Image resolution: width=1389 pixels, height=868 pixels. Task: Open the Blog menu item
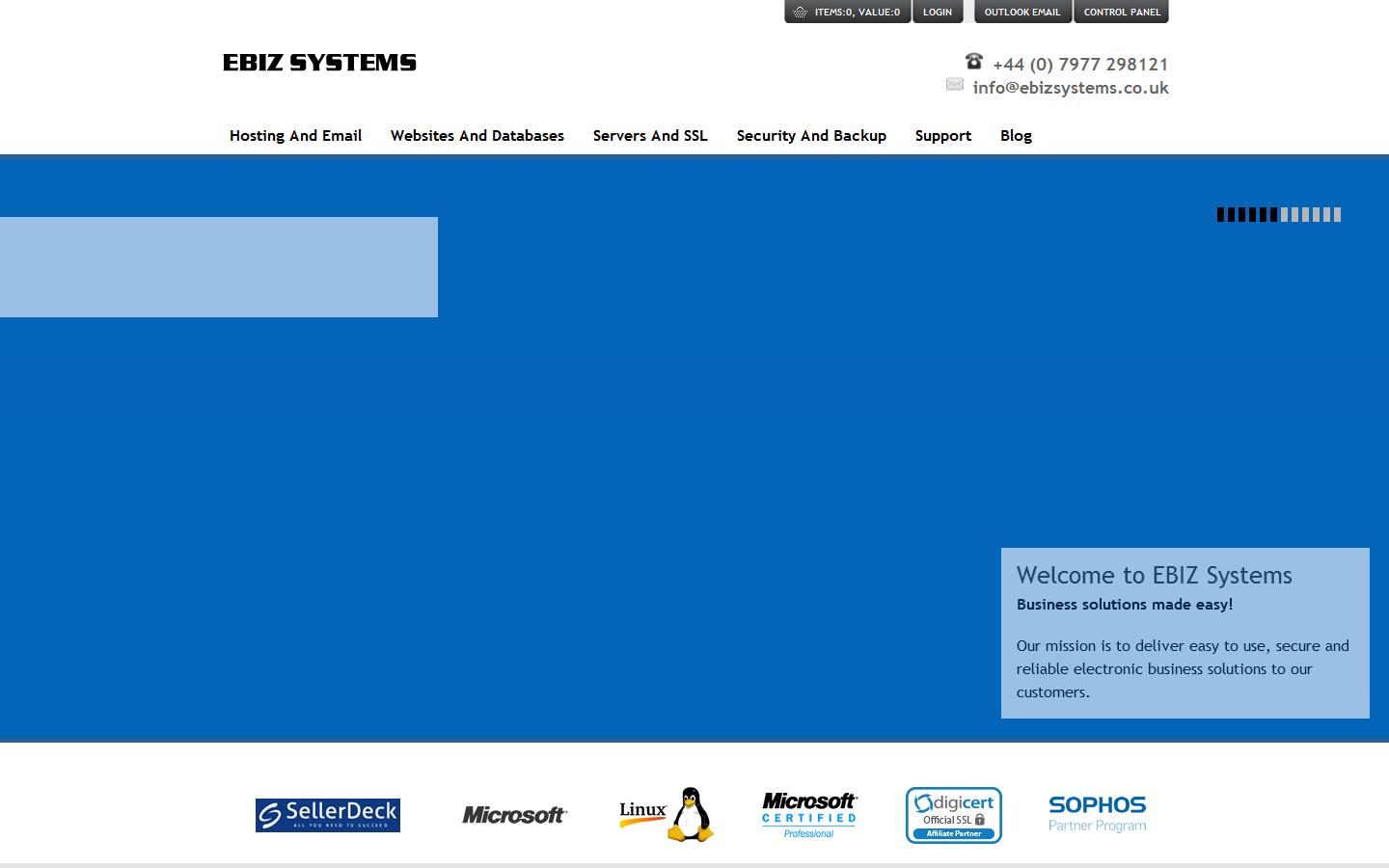tap(1016, 136)
